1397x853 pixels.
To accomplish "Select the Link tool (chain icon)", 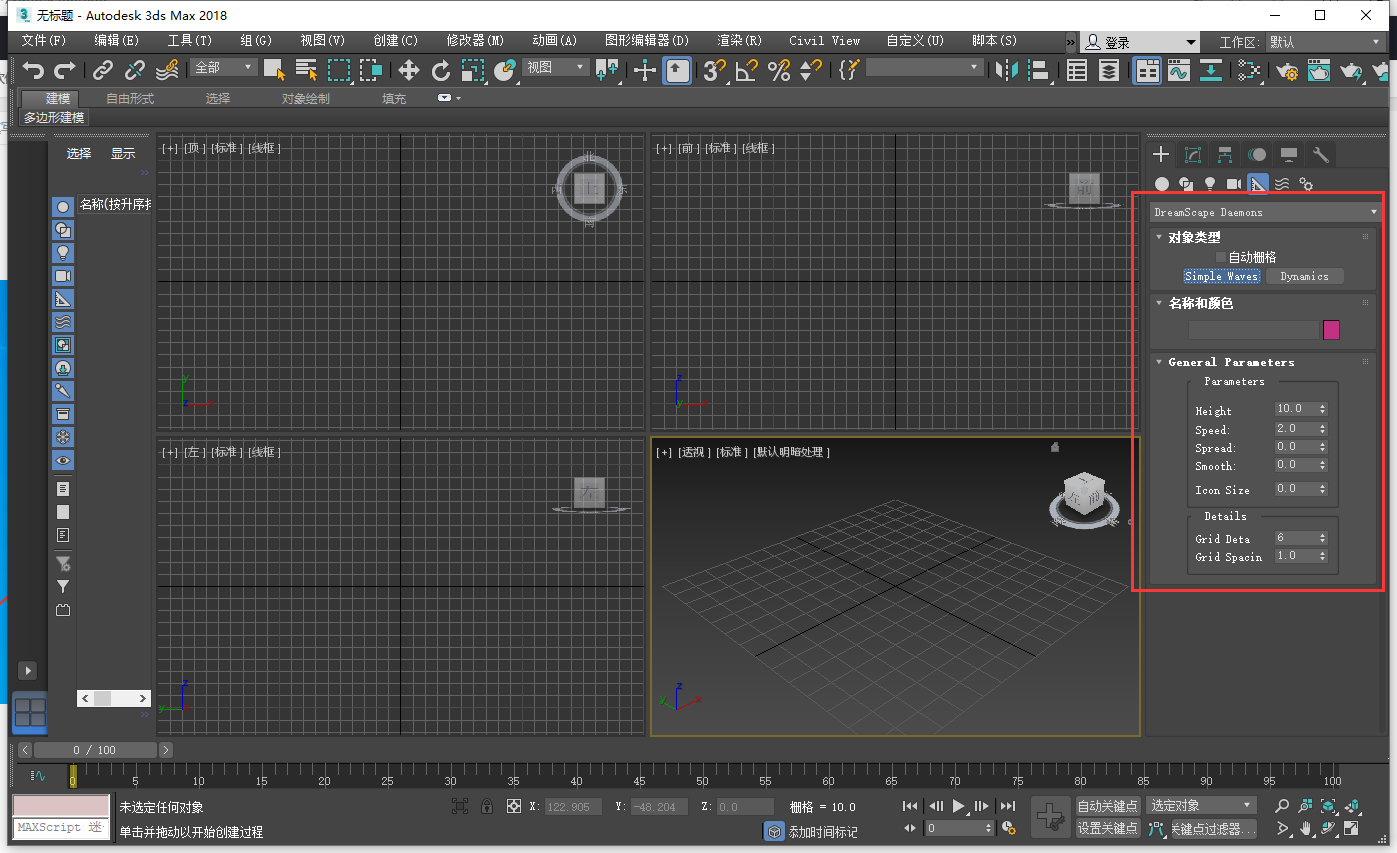I will pos(103,70).
